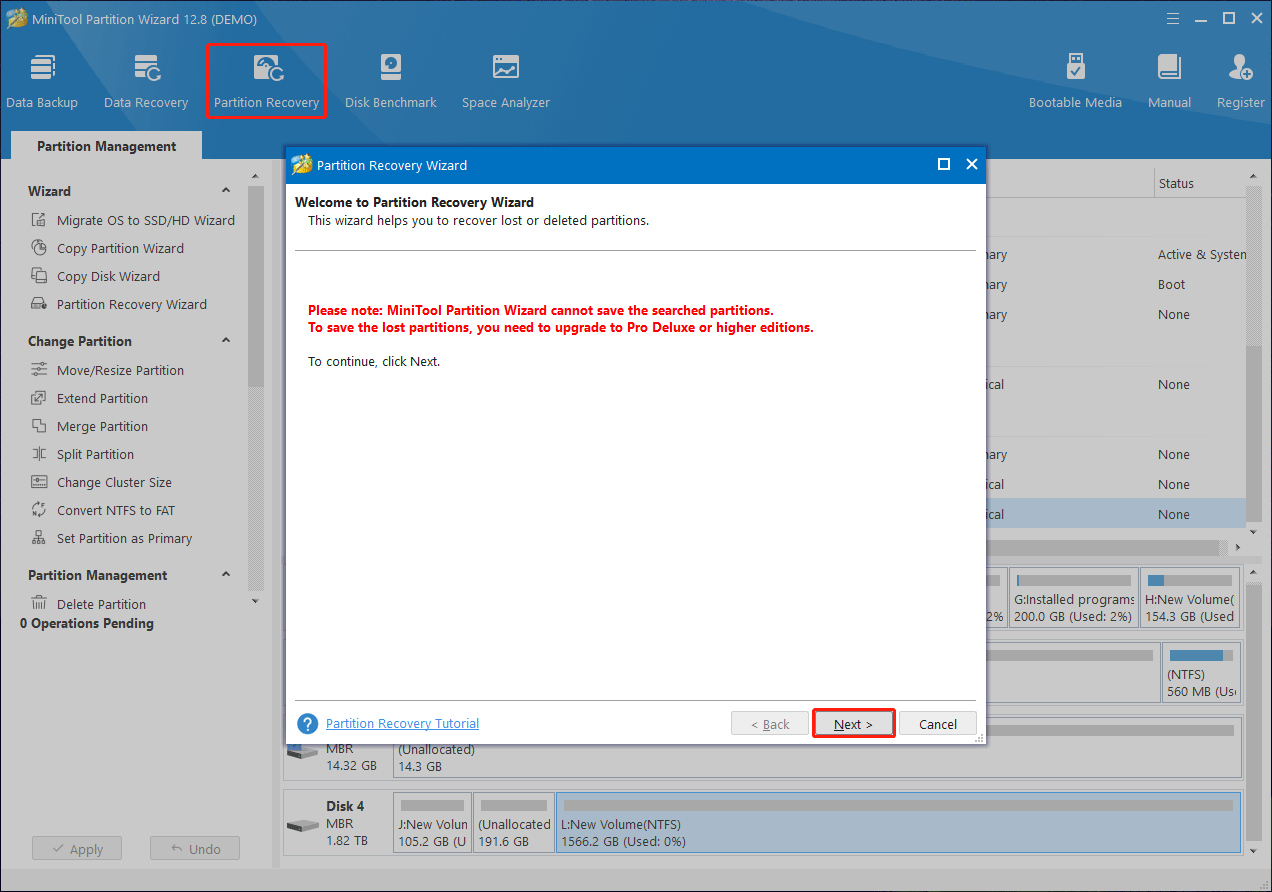Click Migrate OS to SSD/HD Wizard
1272x892 pixels.
point(133,220)
